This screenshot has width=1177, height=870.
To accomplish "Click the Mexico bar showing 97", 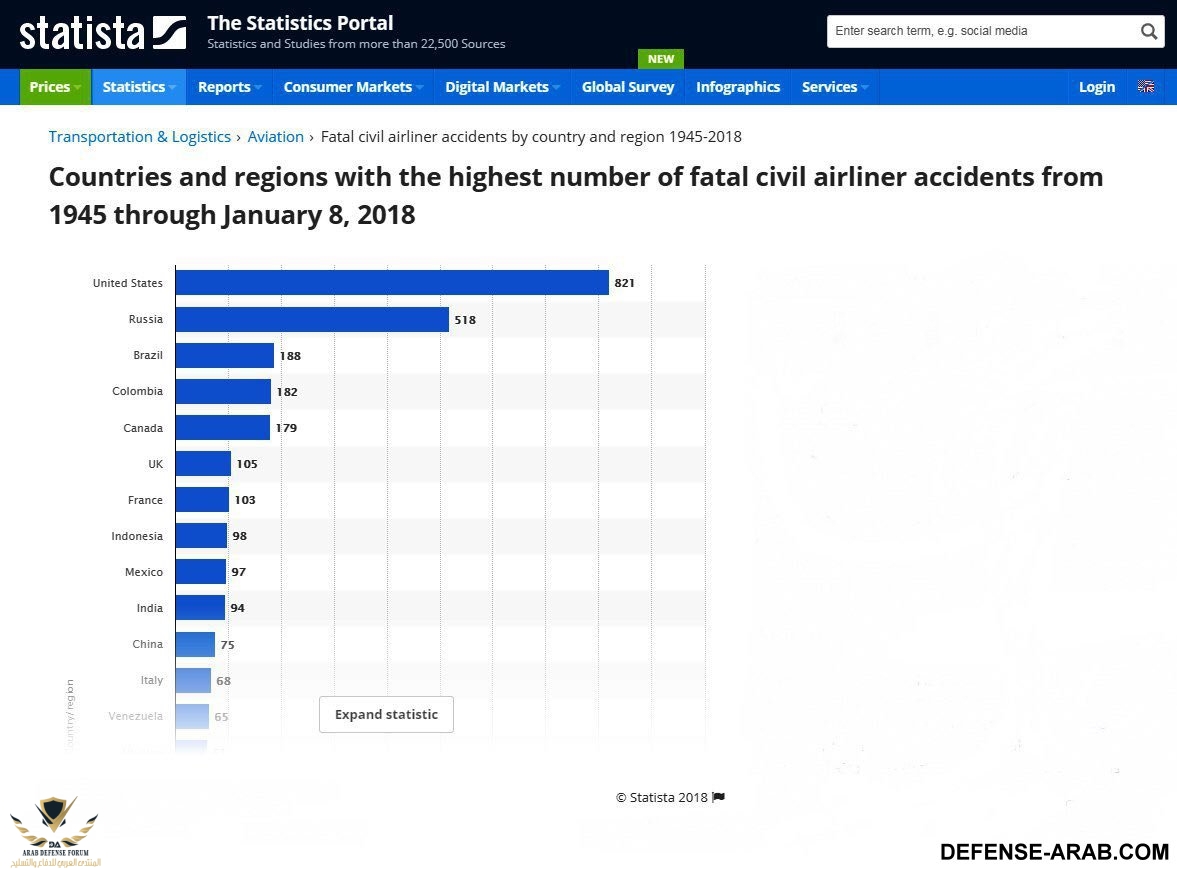I will pyautogui.click(x=200, y=571).
